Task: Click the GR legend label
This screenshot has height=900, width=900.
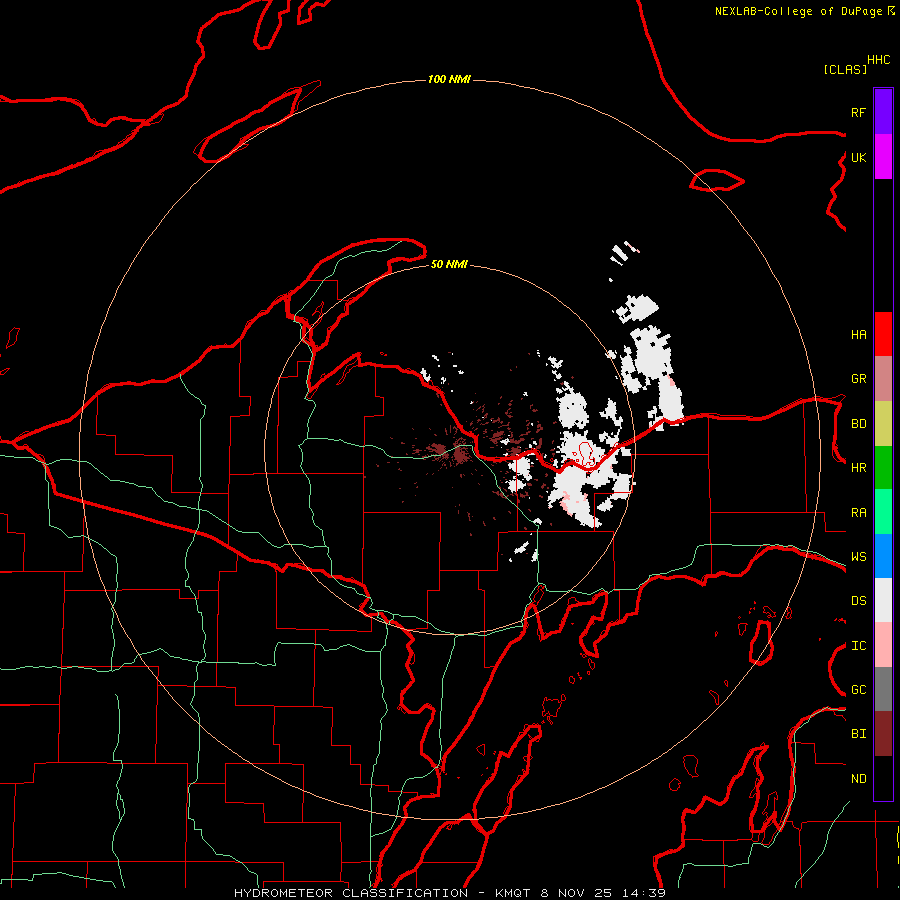Action: tap(858, 379)
